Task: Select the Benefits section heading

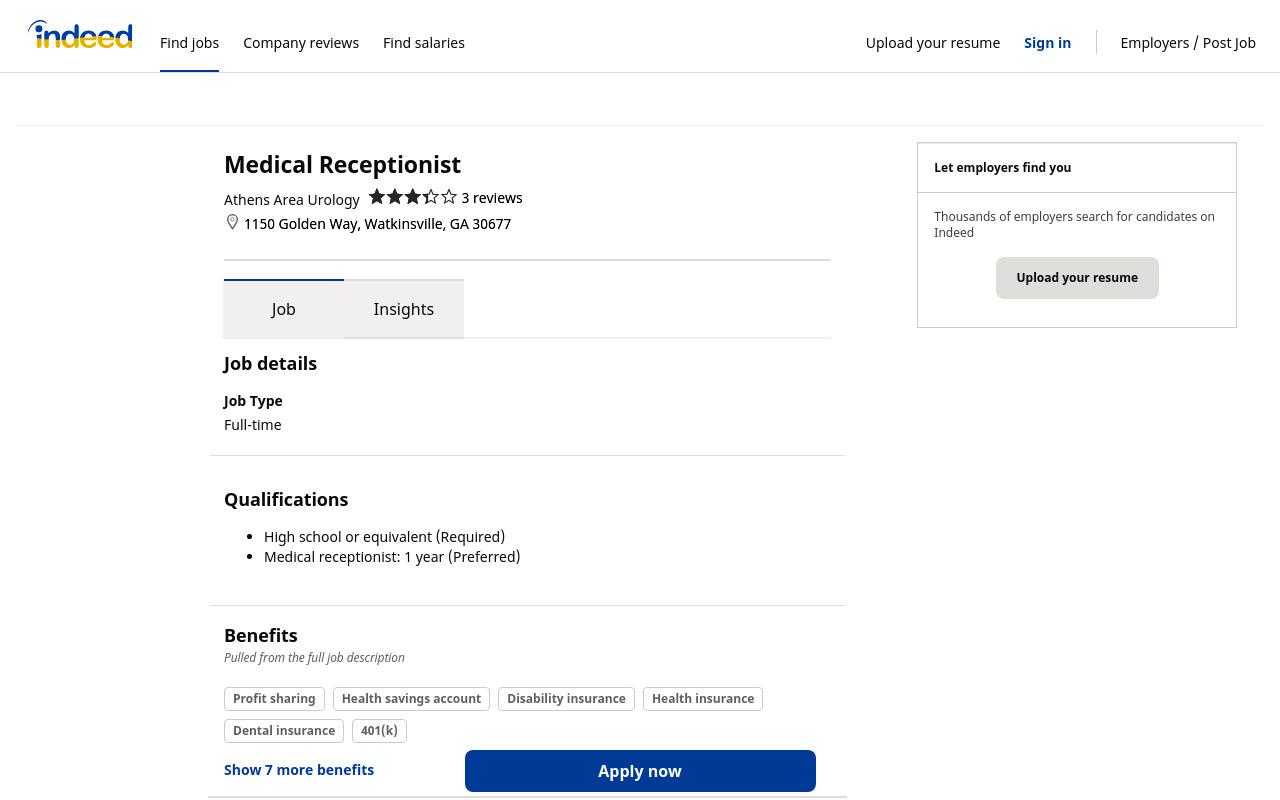Action: (261, 635)
